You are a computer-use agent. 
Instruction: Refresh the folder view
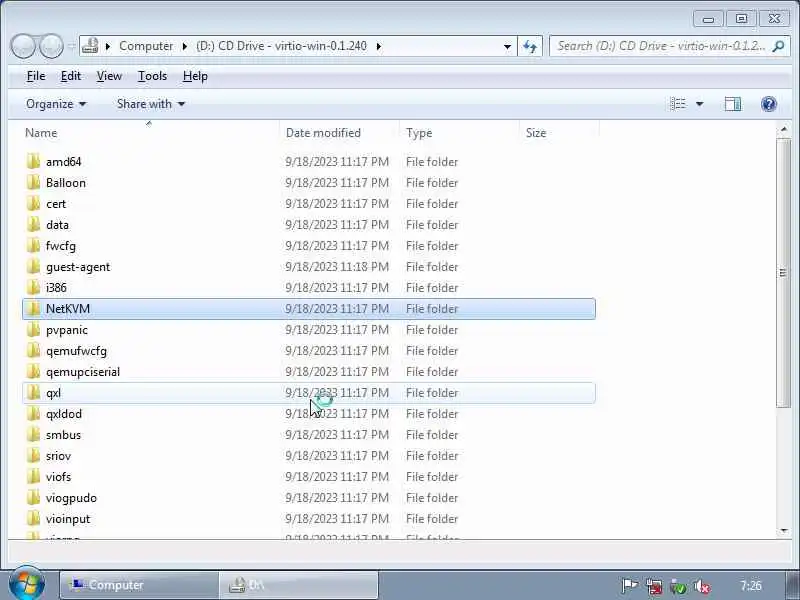point(530,46)
